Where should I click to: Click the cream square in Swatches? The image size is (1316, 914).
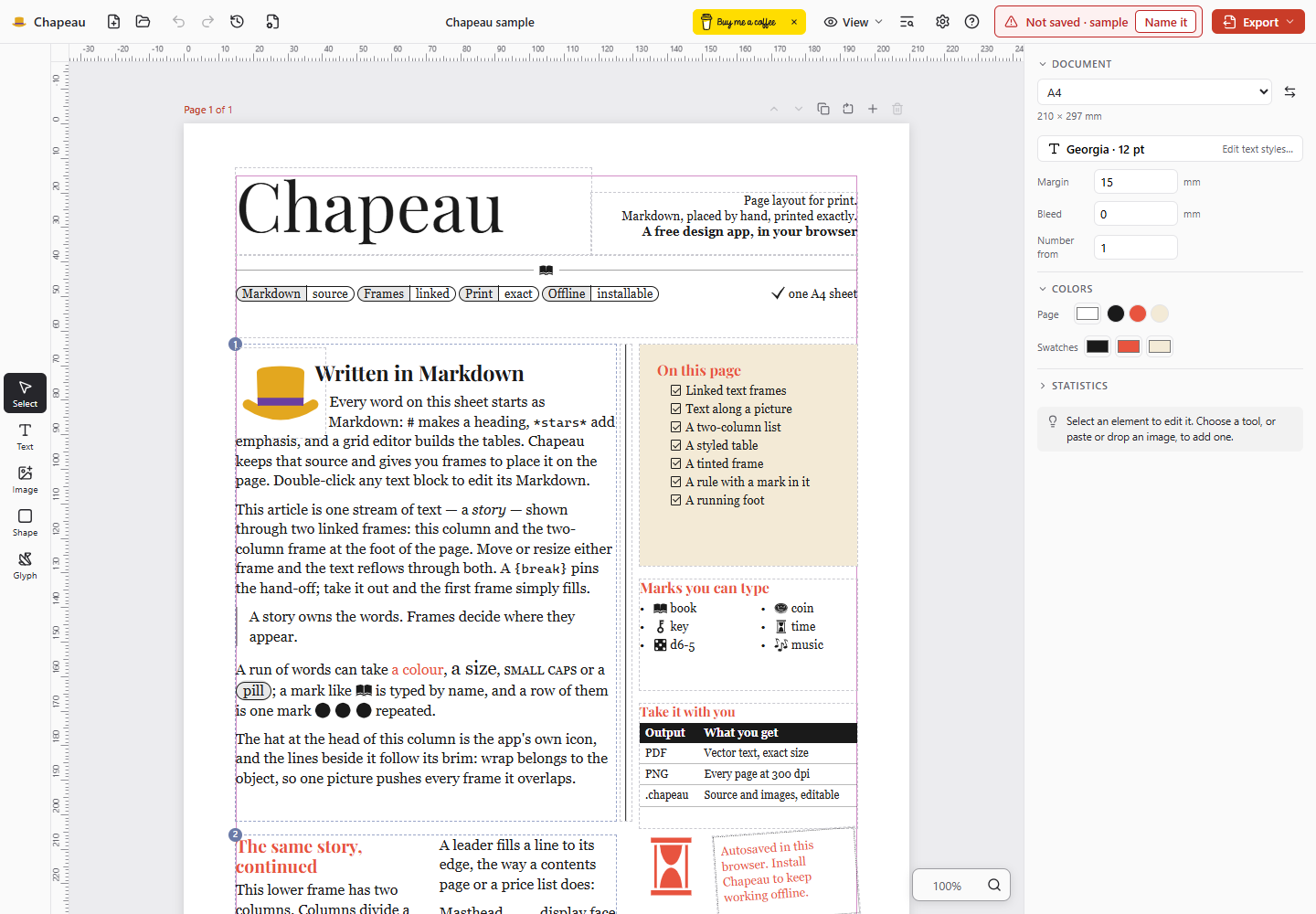1160,346
